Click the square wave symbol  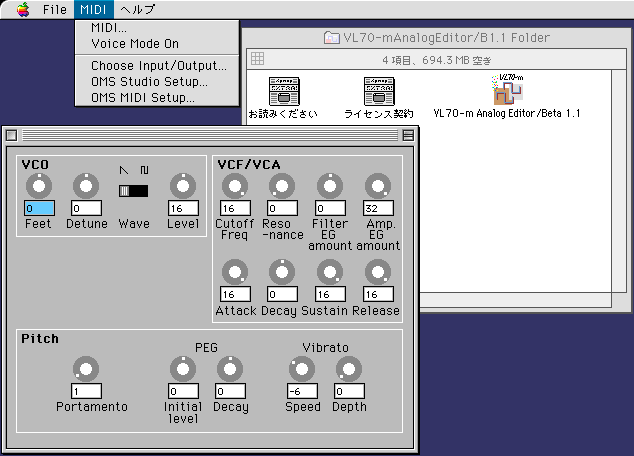[x=144, y=170]
